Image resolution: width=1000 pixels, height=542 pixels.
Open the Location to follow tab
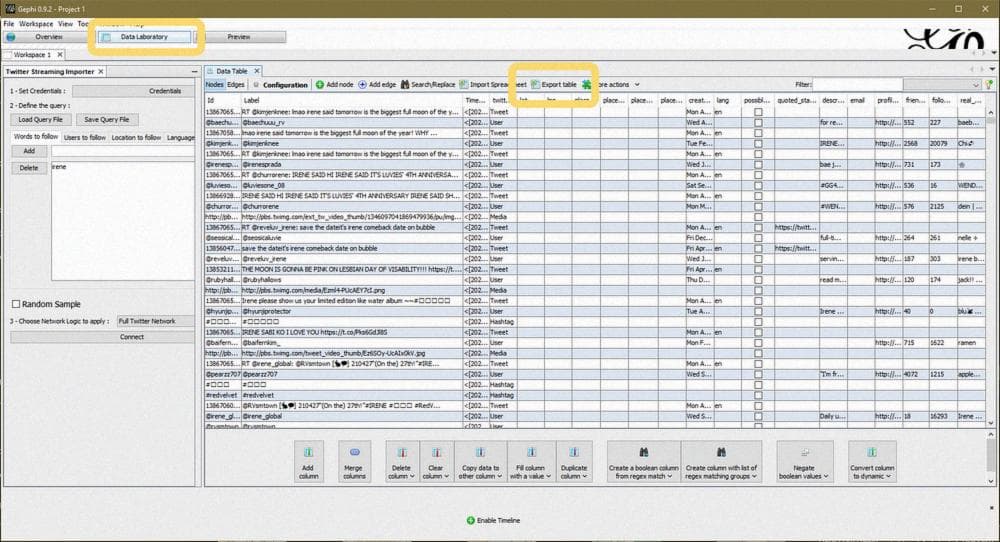pyautogui.click(x=136, y=137)
